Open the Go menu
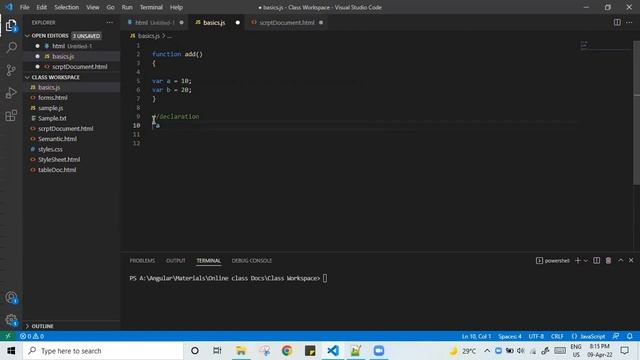 [x=111, y=7]
